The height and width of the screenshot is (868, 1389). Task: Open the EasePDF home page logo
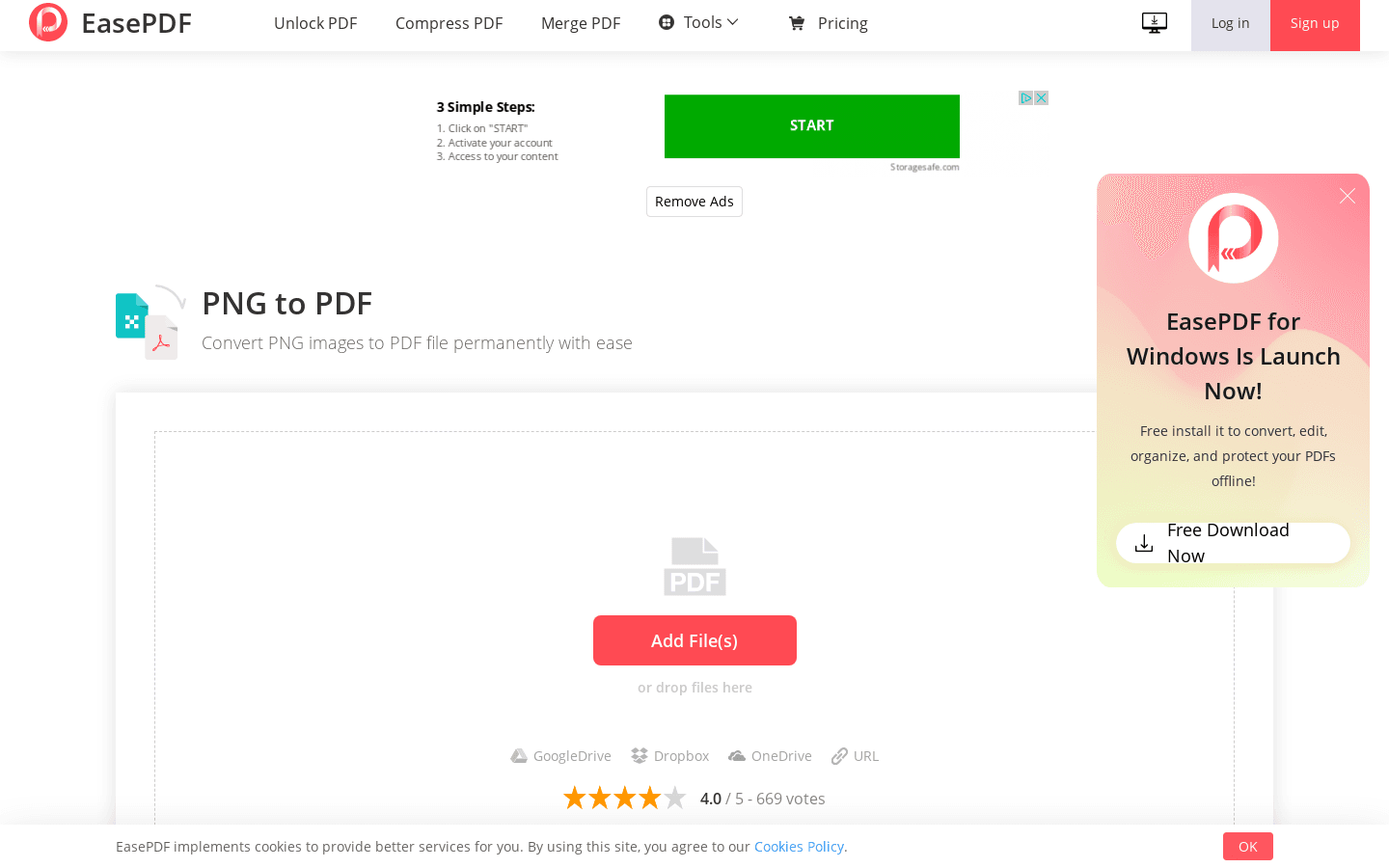pos(109,23)
